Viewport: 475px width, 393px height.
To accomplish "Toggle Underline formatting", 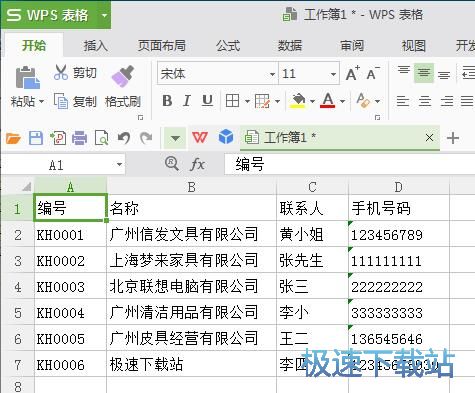I will pos(207,100).
